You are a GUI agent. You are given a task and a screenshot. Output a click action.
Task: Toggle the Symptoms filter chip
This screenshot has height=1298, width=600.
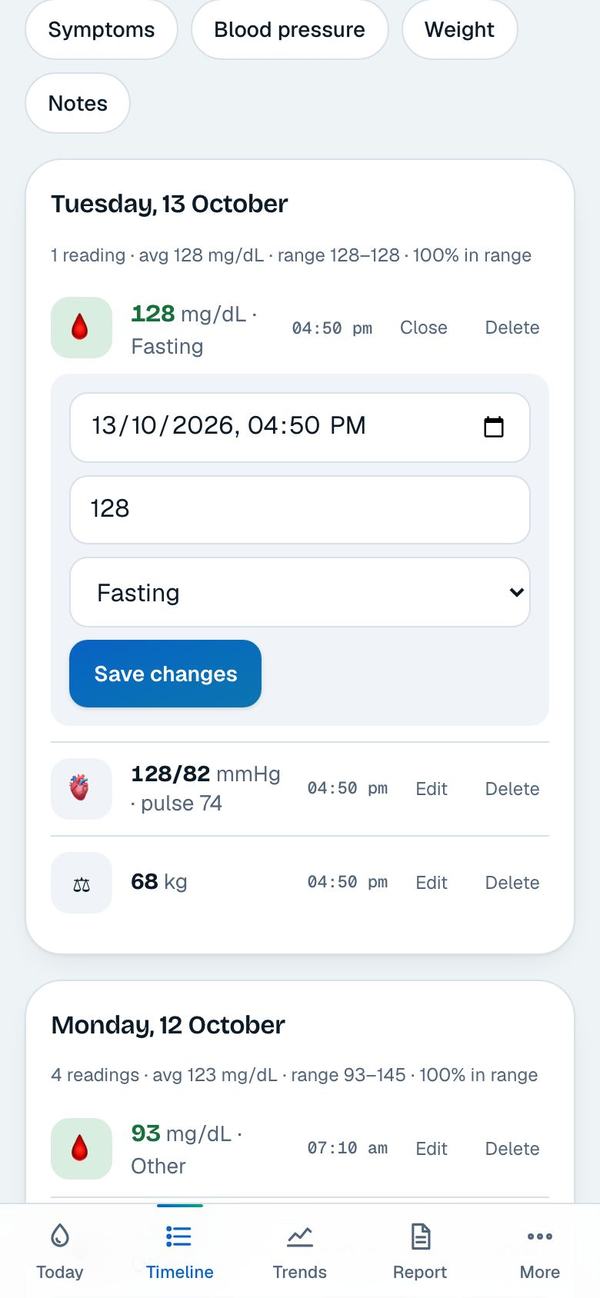[x=101, y=30]
